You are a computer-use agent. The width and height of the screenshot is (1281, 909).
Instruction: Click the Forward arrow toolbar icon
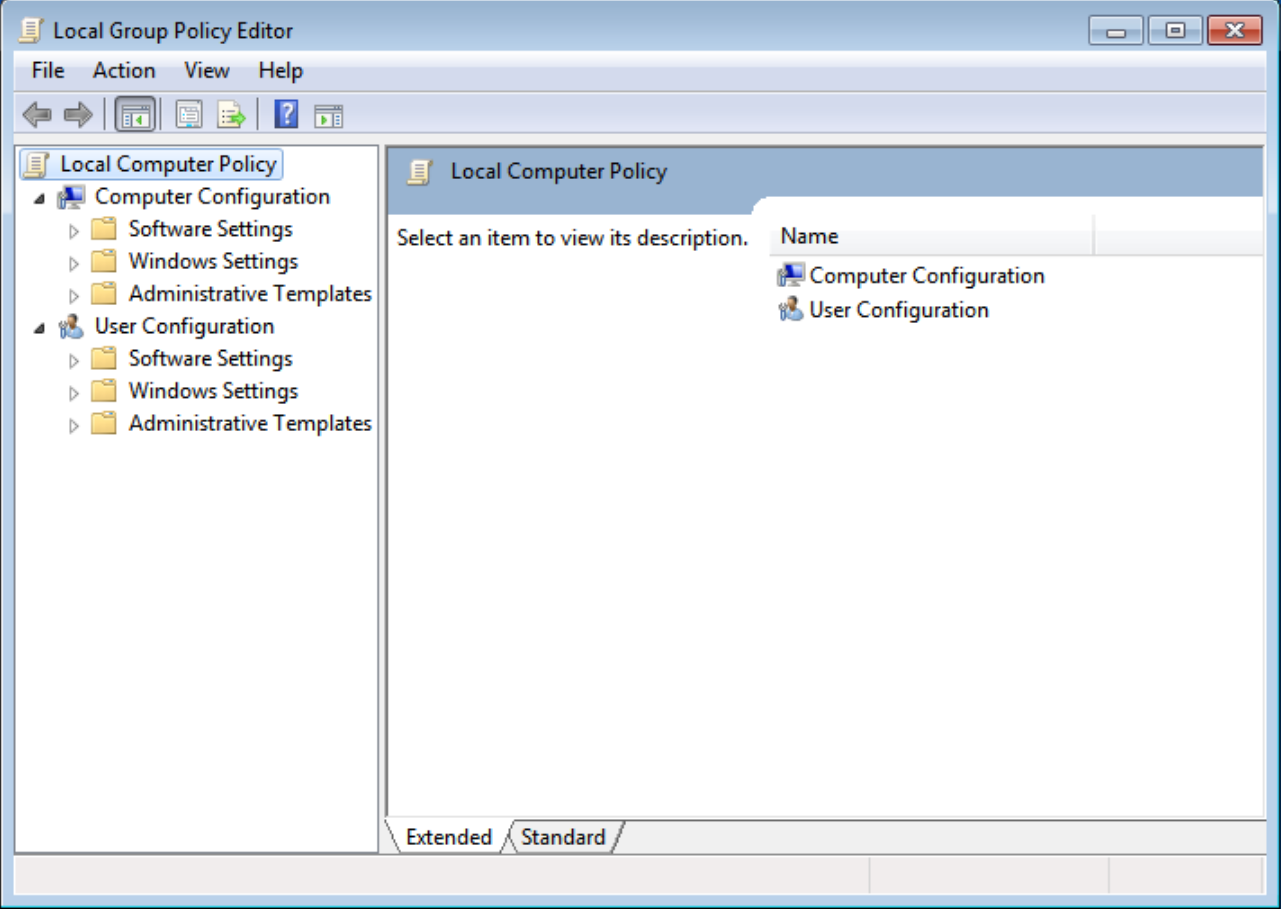click(x=78, y=114)
